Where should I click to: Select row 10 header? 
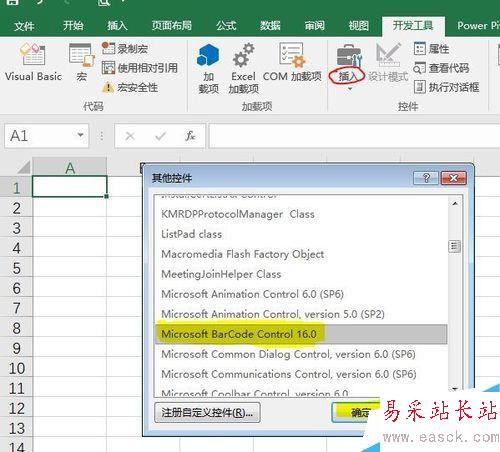click(x=16, y=368)
